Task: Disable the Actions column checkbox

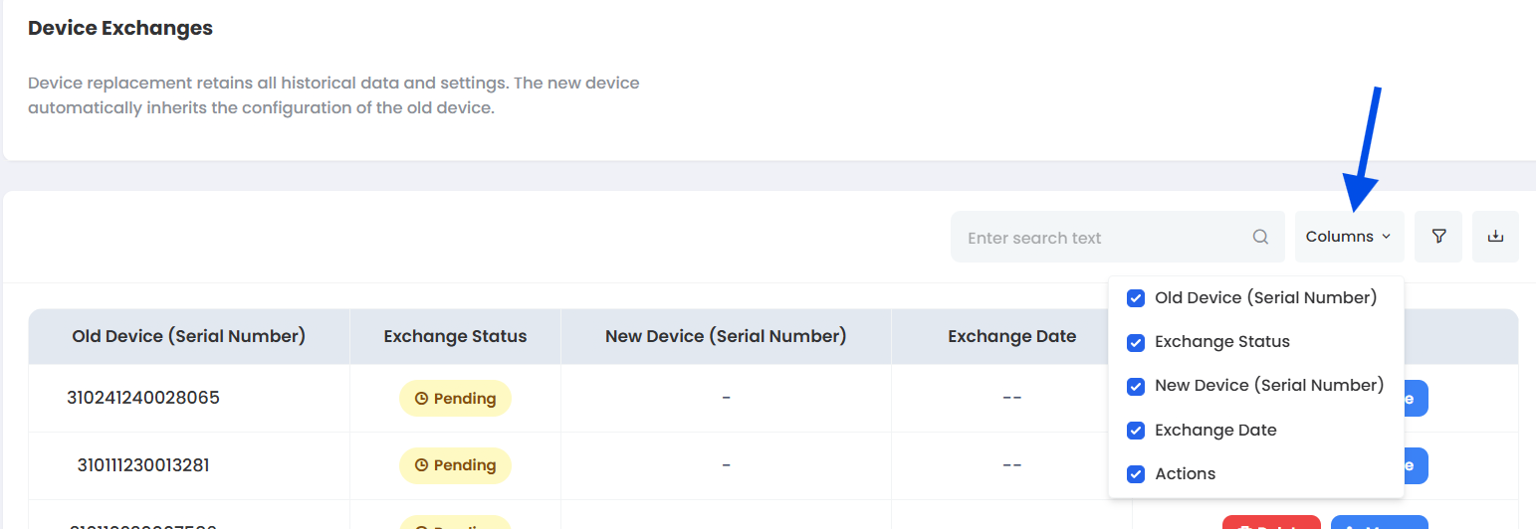Action: pyautogui.click(x=1136, y=474)
